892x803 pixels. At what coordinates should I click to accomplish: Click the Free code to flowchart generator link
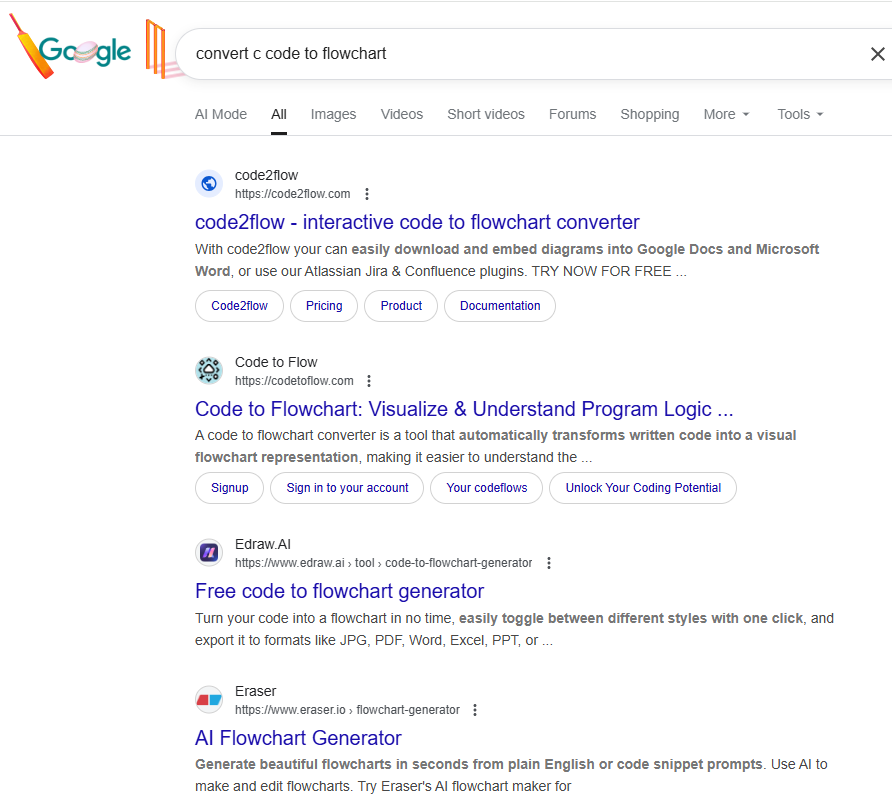point(340,591)
